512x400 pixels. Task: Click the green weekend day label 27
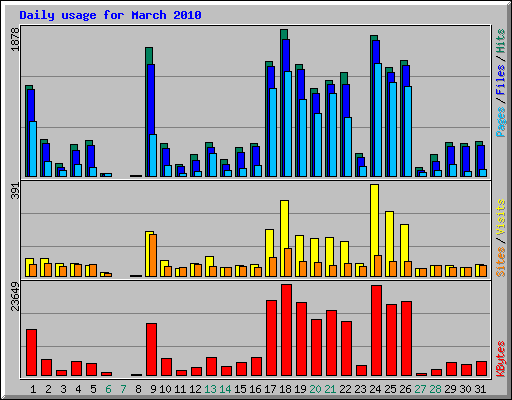click(420, 389)
